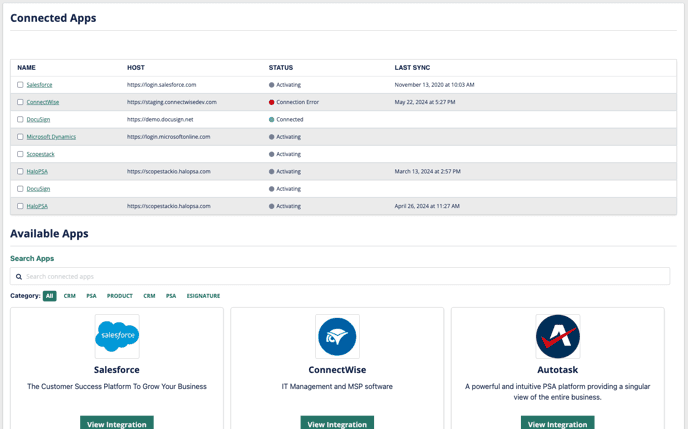Click View Integration under Autotask
The height and width of the screenshot is (429, 688).
558,423
